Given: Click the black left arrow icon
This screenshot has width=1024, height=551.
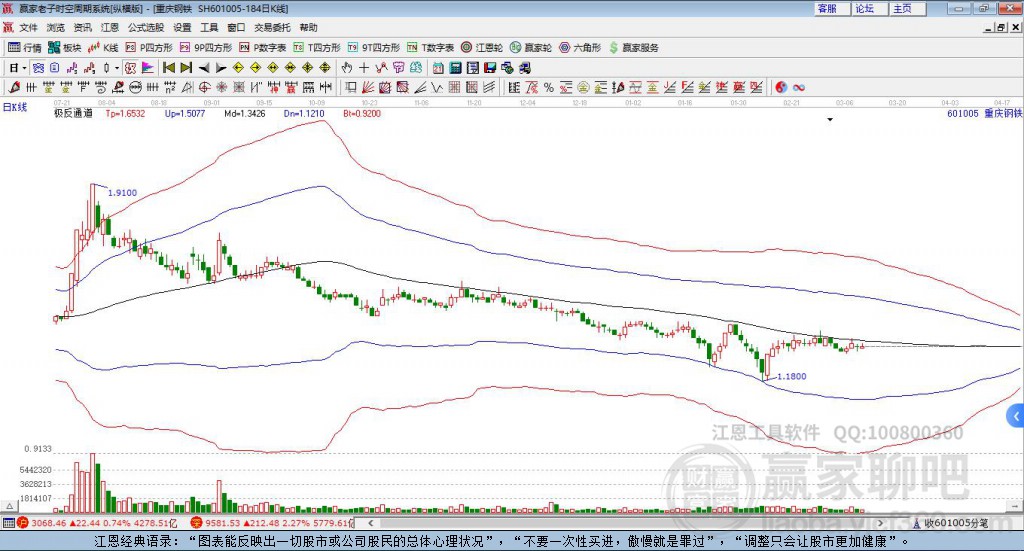Looking at the screenshot, I should tap(204, 68).
